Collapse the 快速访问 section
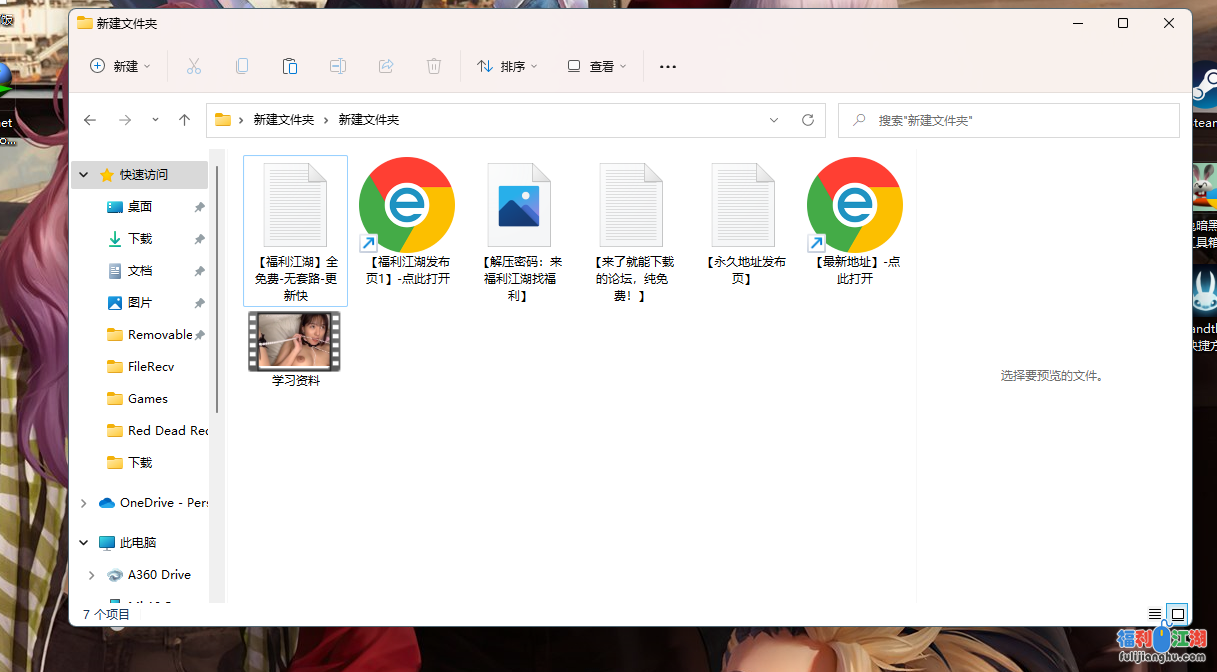Viewport: 1217px width, 672px height. pyautogui.click(x=84, y=175)
